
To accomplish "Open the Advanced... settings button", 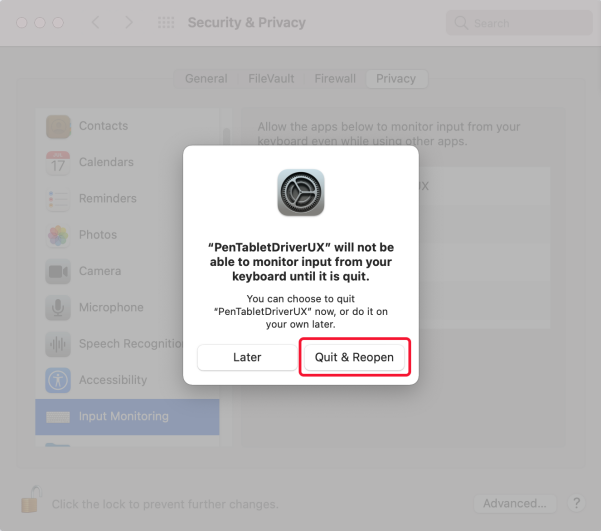I will 515,503.
